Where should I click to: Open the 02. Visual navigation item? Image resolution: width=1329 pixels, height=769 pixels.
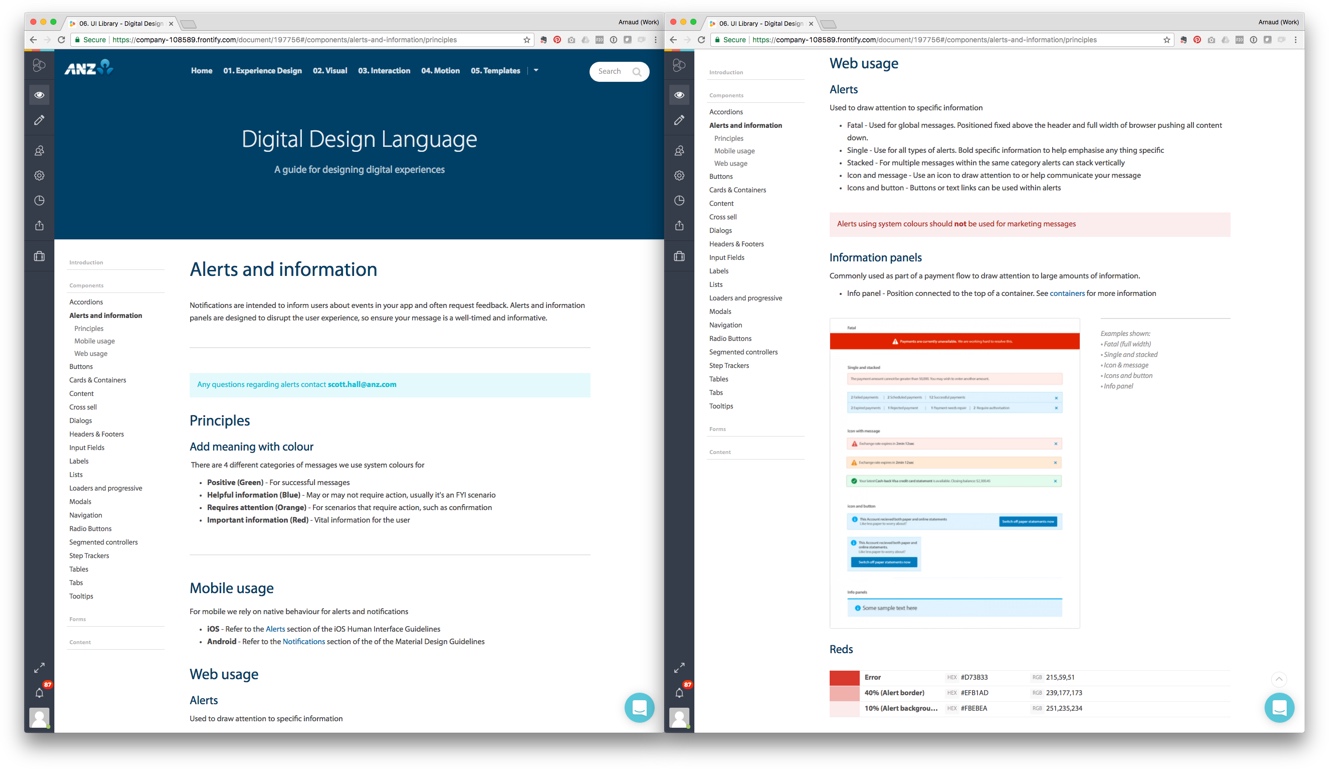[x=330, y=71]
